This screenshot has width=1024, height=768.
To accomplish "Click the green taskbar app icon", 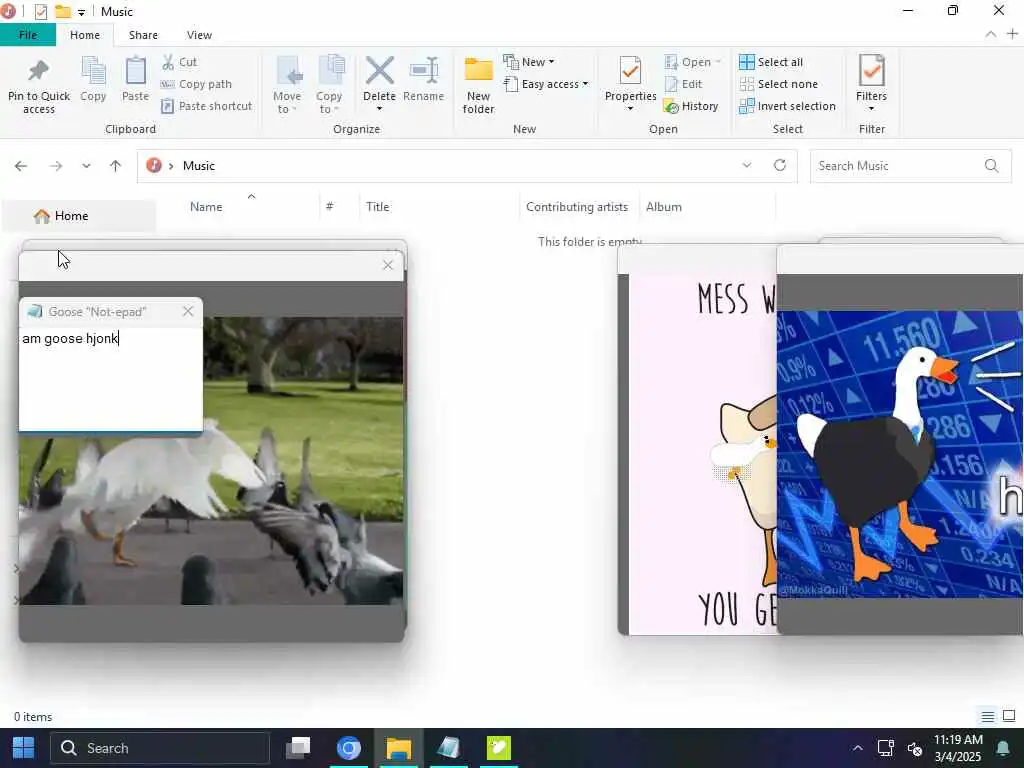I will 498,748.
